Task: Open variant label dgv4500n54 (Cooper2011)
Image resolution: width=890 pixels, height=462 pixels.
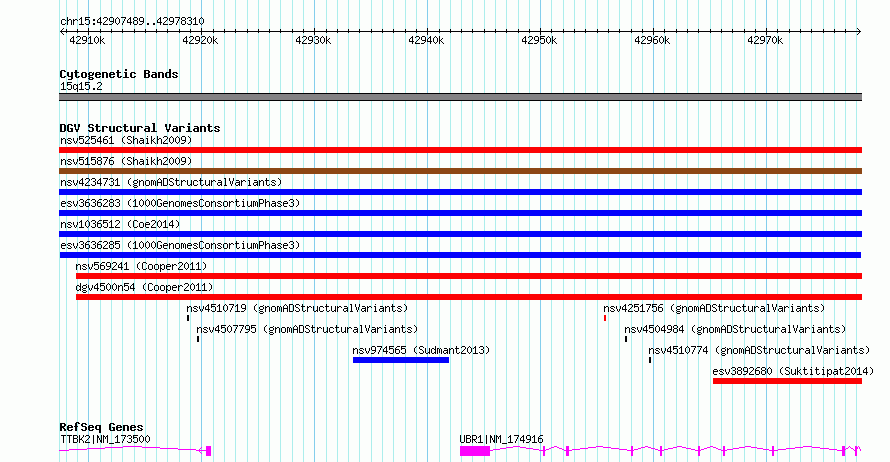Action: 144,287
